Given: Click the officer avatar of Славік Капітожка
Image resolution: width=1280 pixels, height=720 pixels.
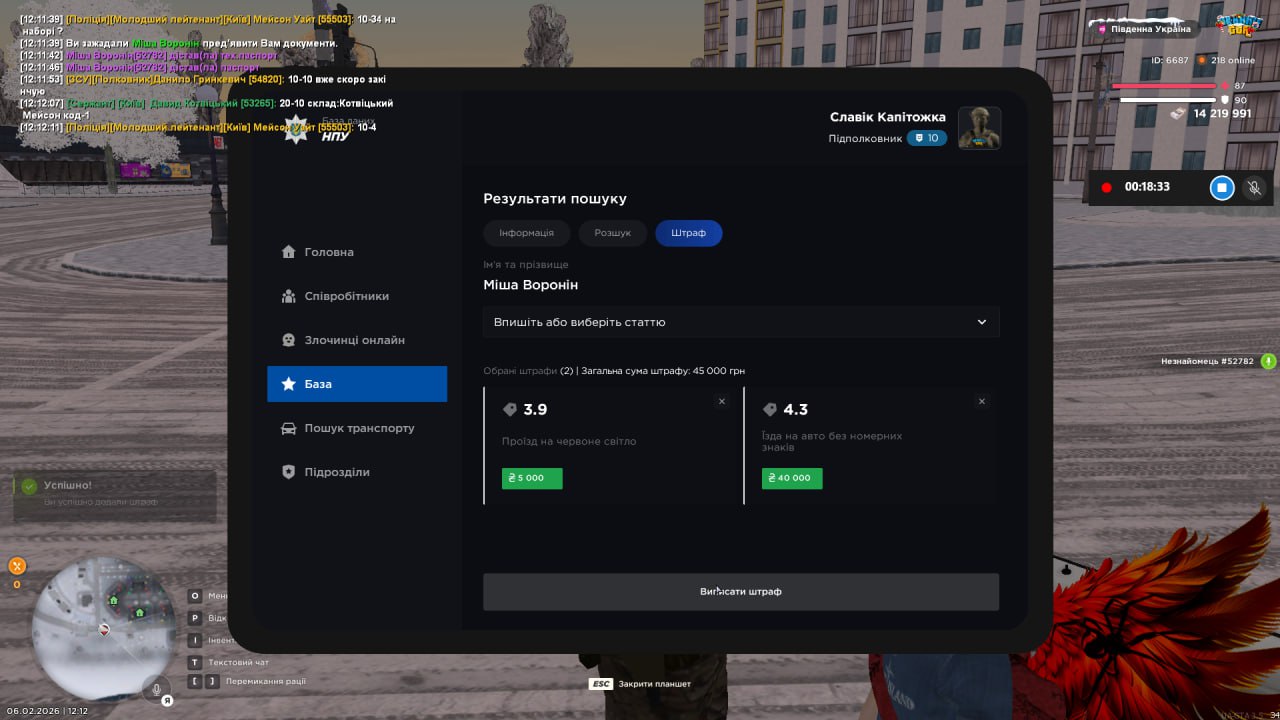Looking at the screenshot, I should 980,128.
